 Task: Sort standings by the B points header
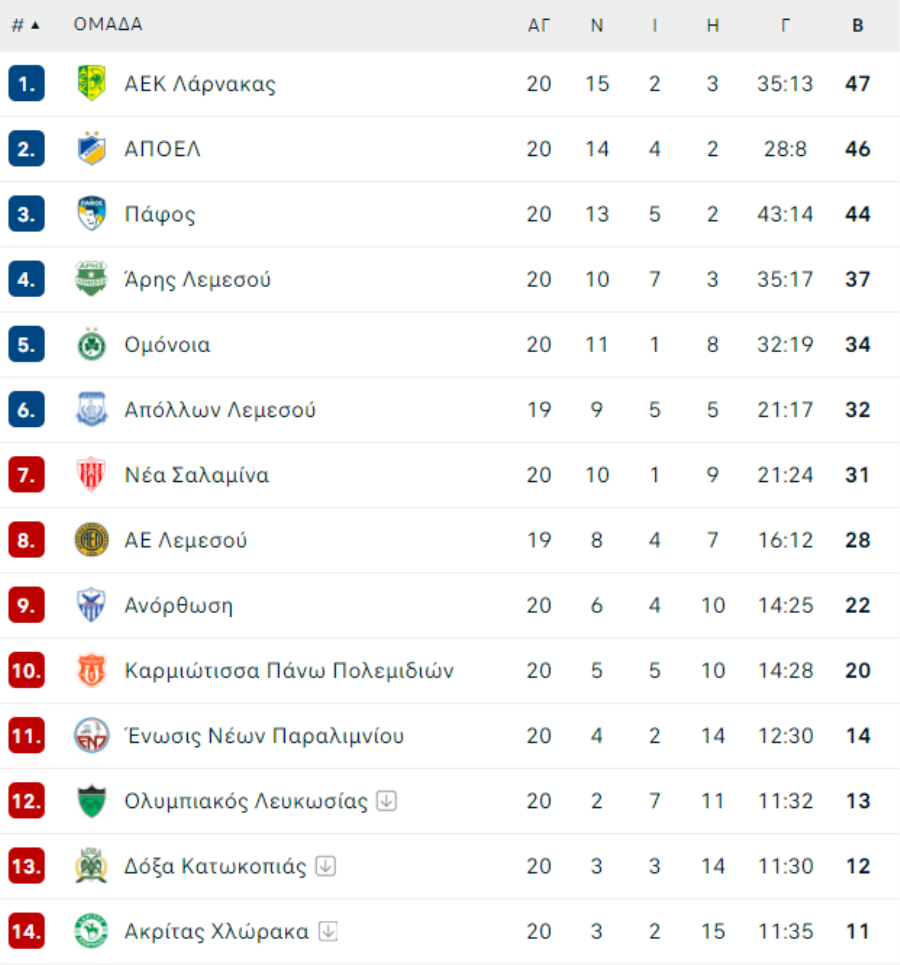(x=858, y=25)
